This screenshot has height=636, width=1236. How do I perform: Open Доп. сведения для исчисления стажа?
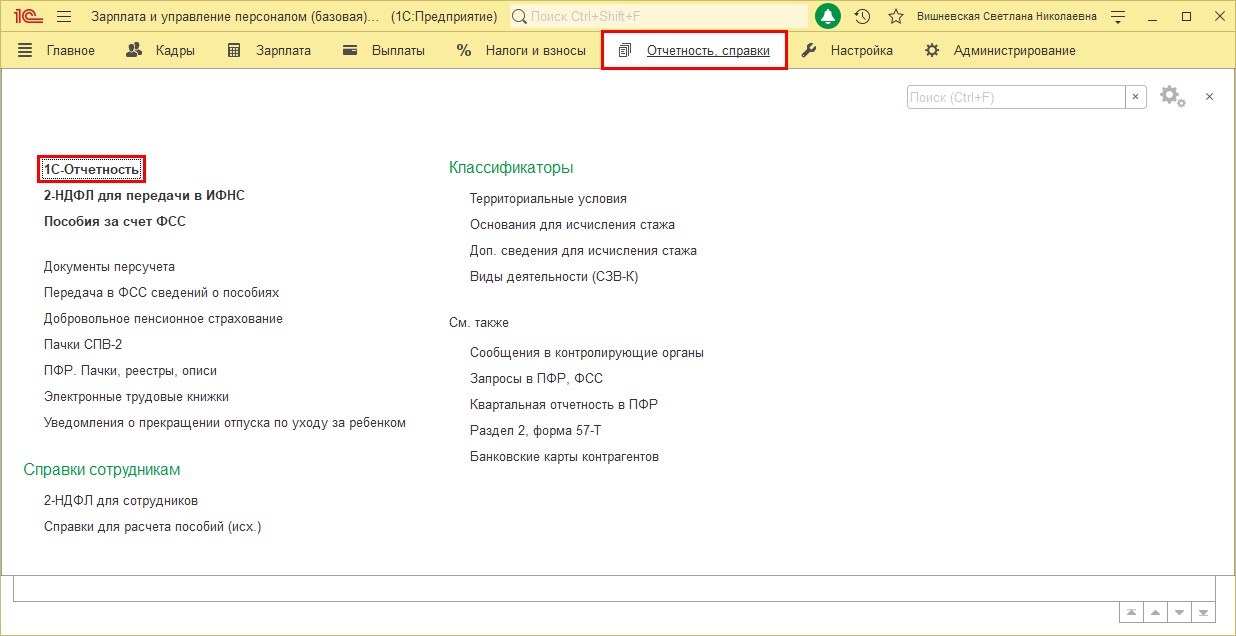tap(583, 251)
